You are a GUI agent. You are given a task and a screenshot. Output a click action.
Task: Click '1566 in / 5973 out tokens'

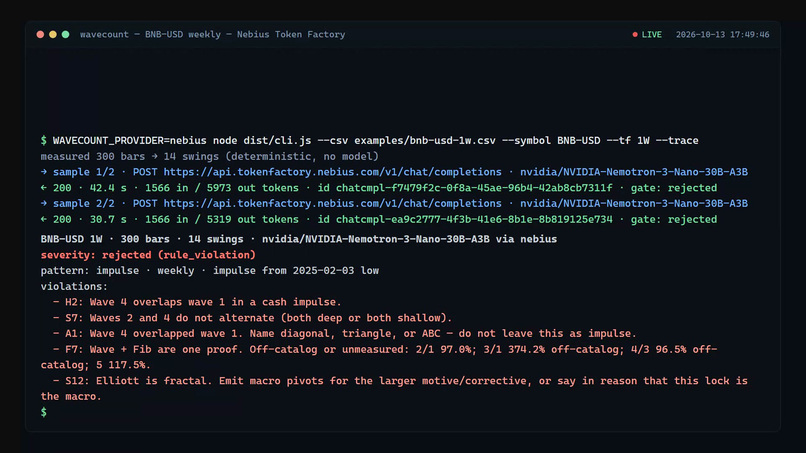222,188
